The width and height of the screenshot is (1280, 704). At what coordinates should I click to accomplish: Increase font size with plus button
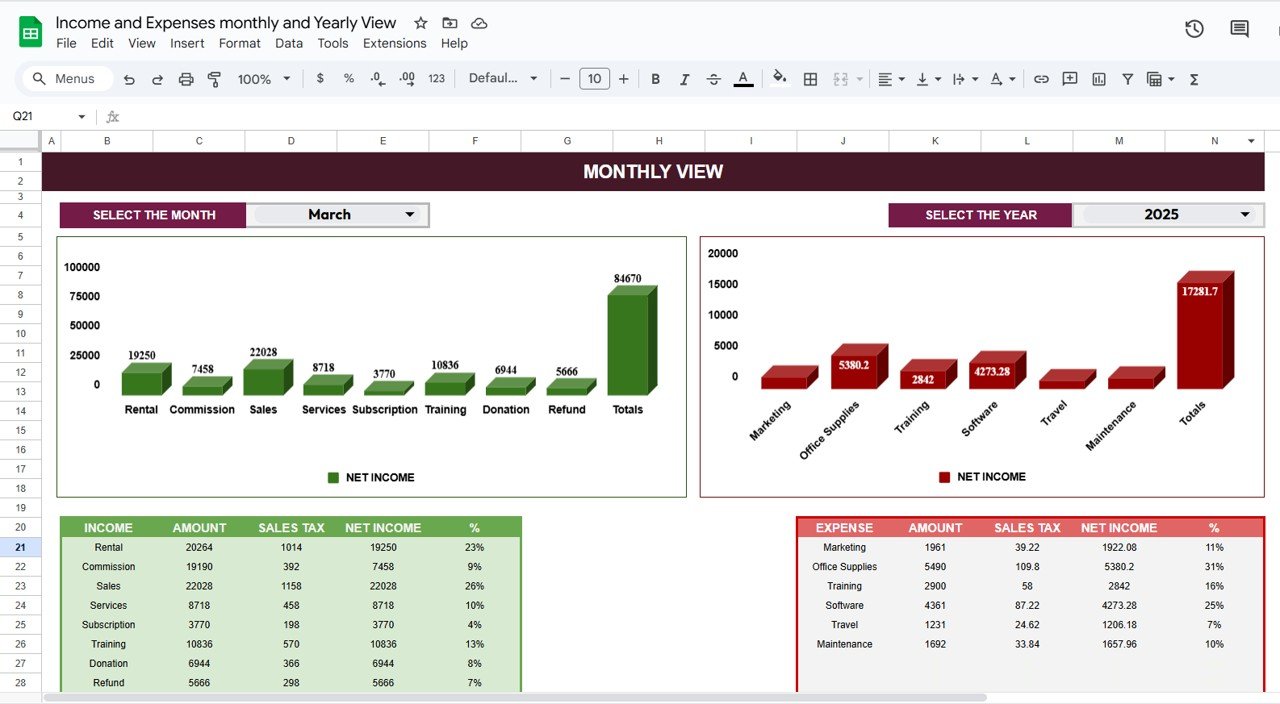(x=624, y=79)
